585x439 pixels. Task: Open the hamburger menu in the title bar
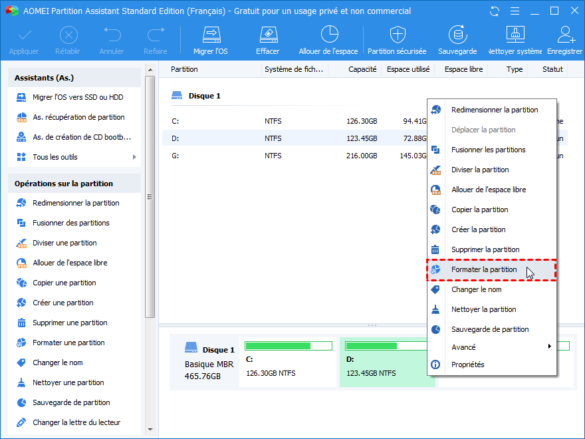514,11
